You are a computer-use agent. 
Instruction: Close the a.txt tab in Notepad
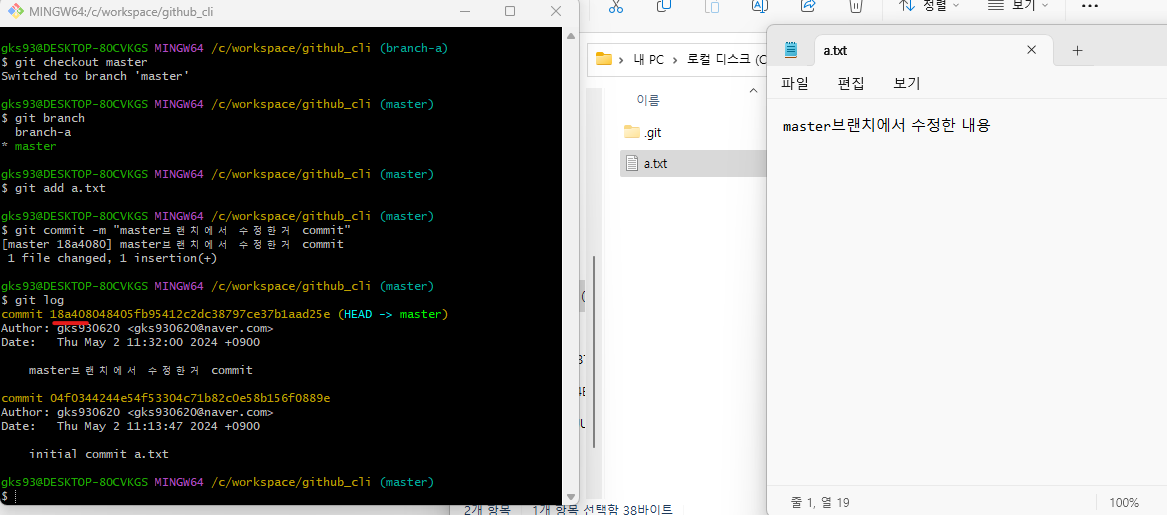coord(1032,50)
